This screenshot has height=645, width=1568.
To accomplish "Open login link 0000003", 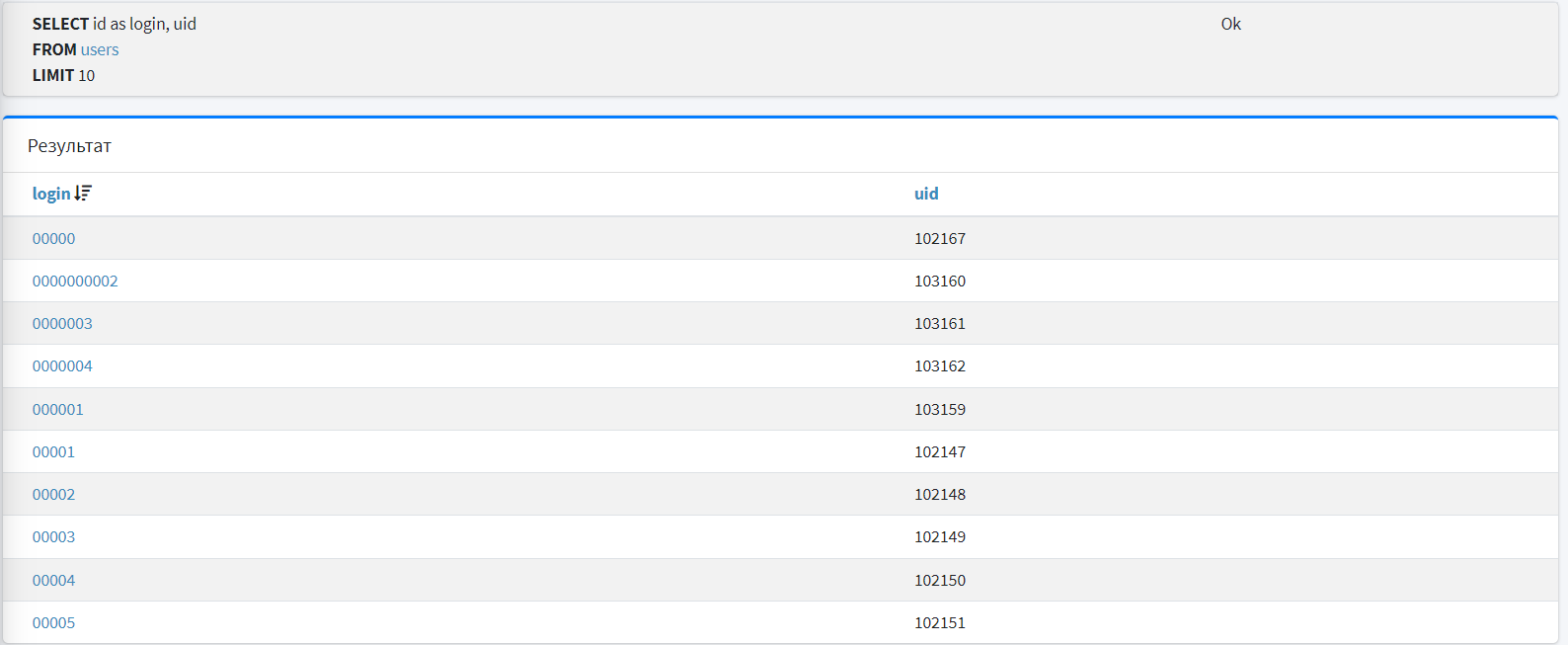I will tap(62, 323).
